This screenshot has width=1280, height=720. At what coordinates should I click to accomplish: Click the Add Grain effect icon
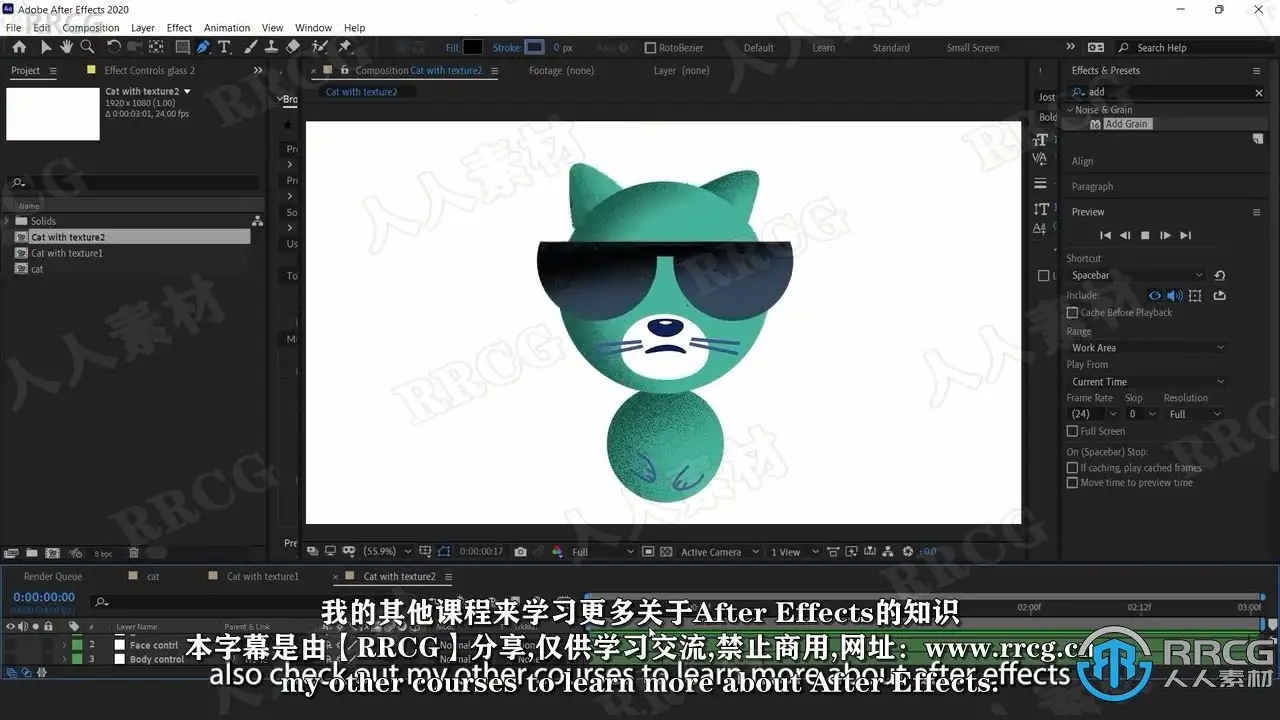click(1095, 124)
